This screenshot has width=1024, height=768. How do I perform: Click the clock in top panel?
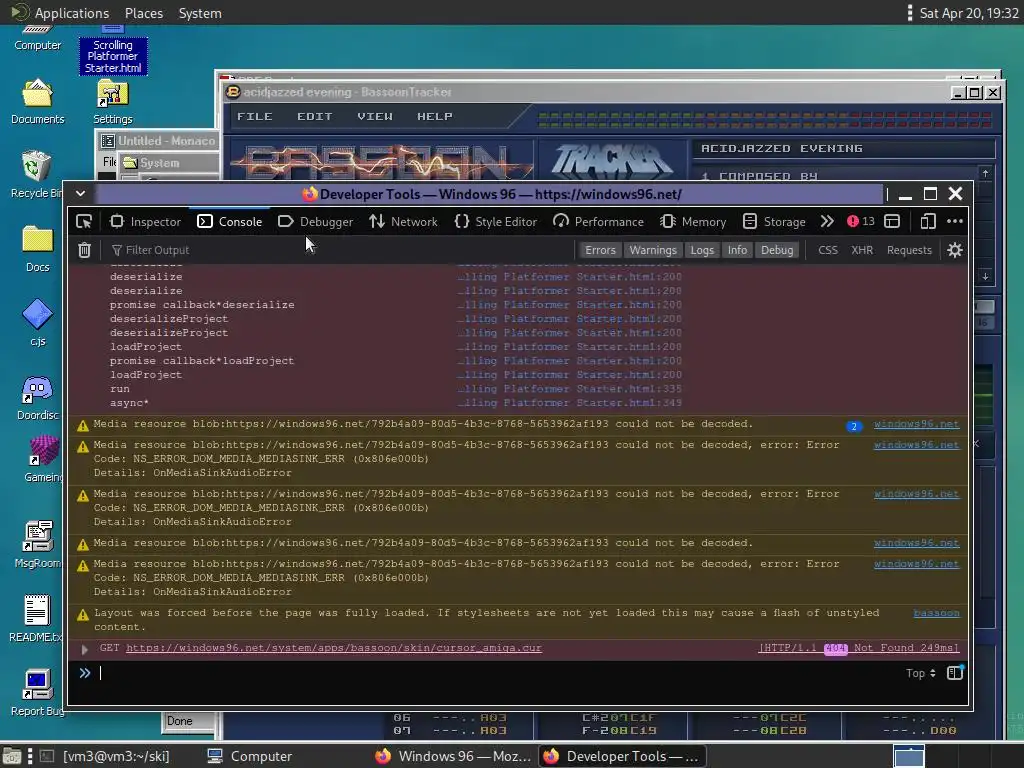point(969,13)
